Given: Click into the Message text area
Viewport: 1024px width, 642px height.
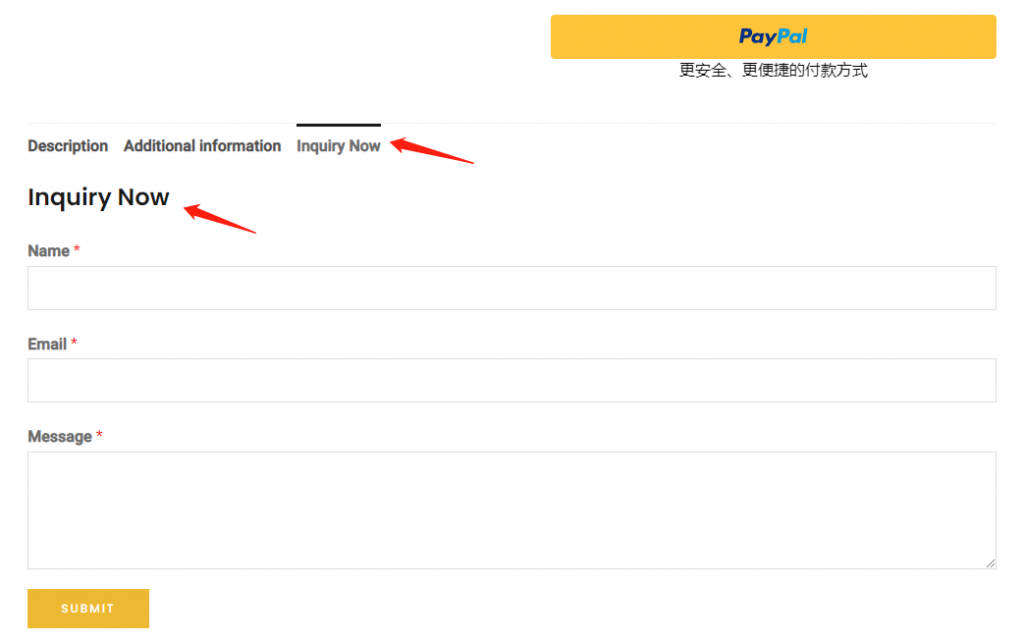Looking at the screenshot, I should (x=512, y=510).
